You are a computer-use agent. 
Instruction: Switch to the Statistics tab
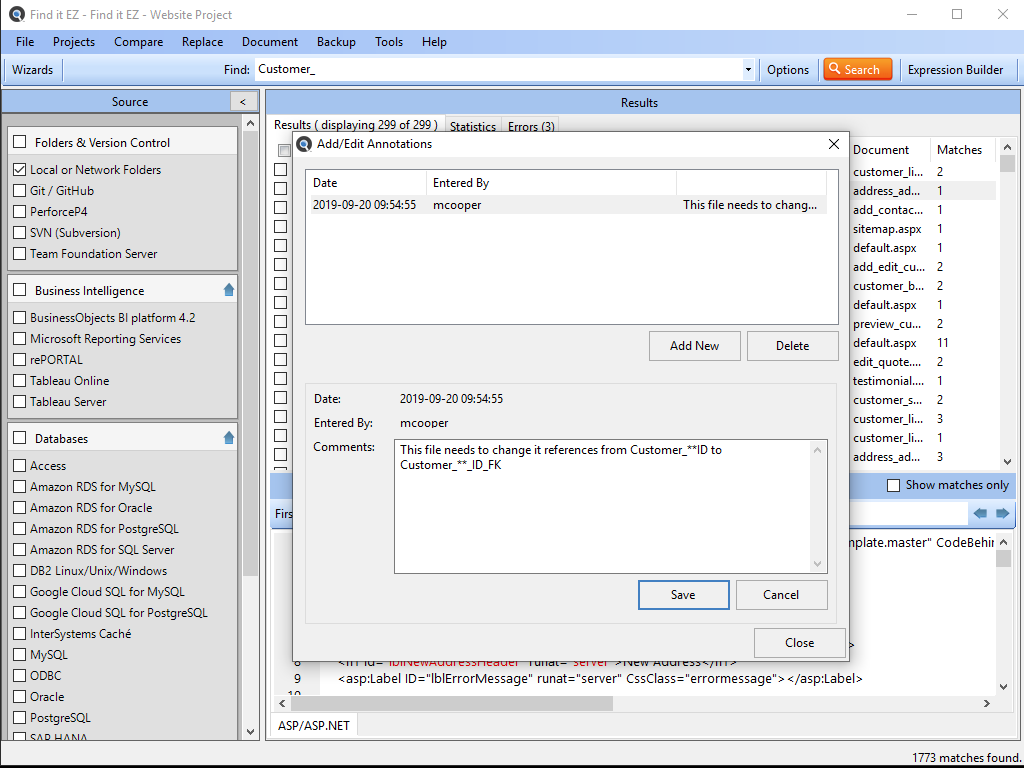[472, 127]
